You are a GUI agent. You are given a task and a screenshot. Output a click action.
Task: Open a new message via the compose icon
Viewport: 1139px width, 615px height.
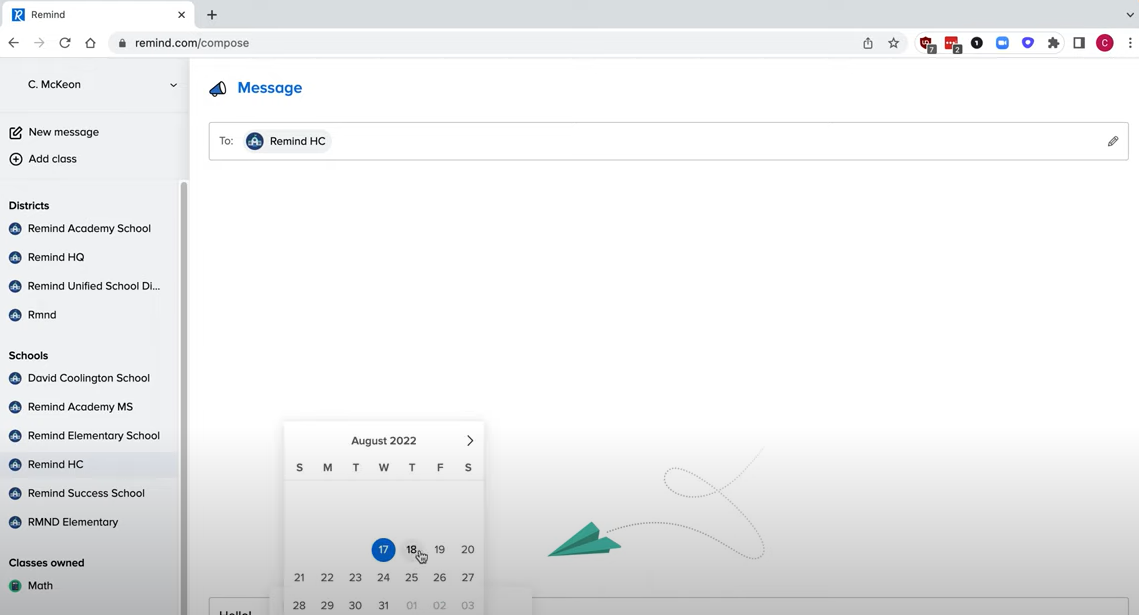tap(16, 131)
